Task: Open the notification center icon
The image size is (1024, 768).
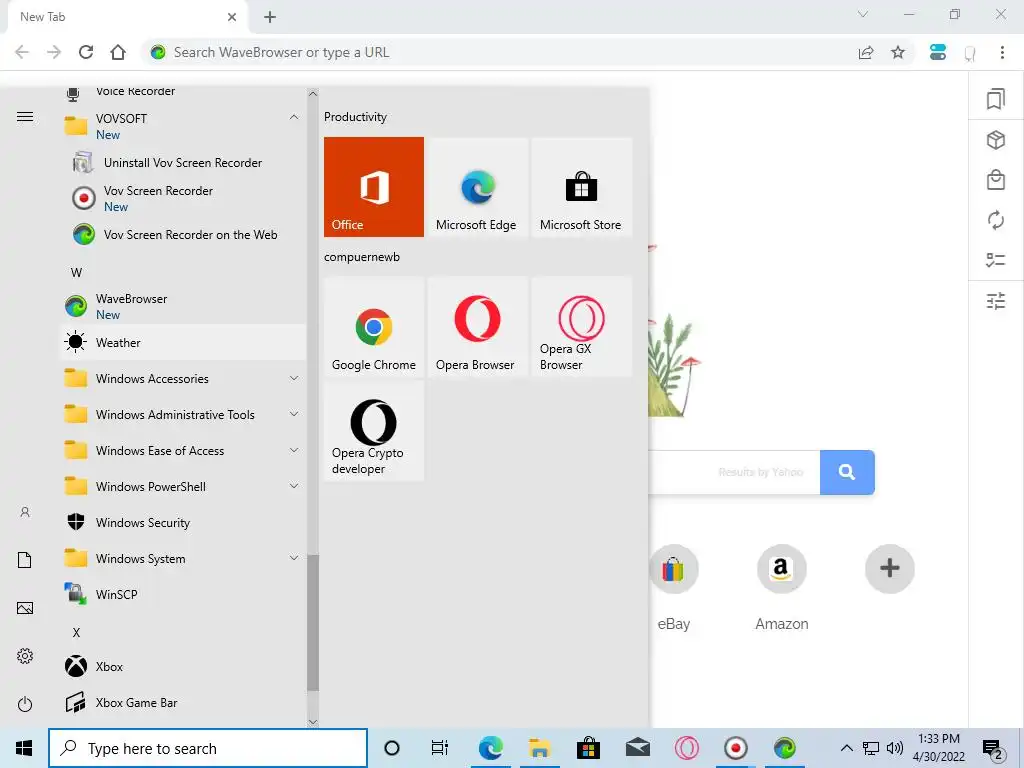Action: pos(993,750)
